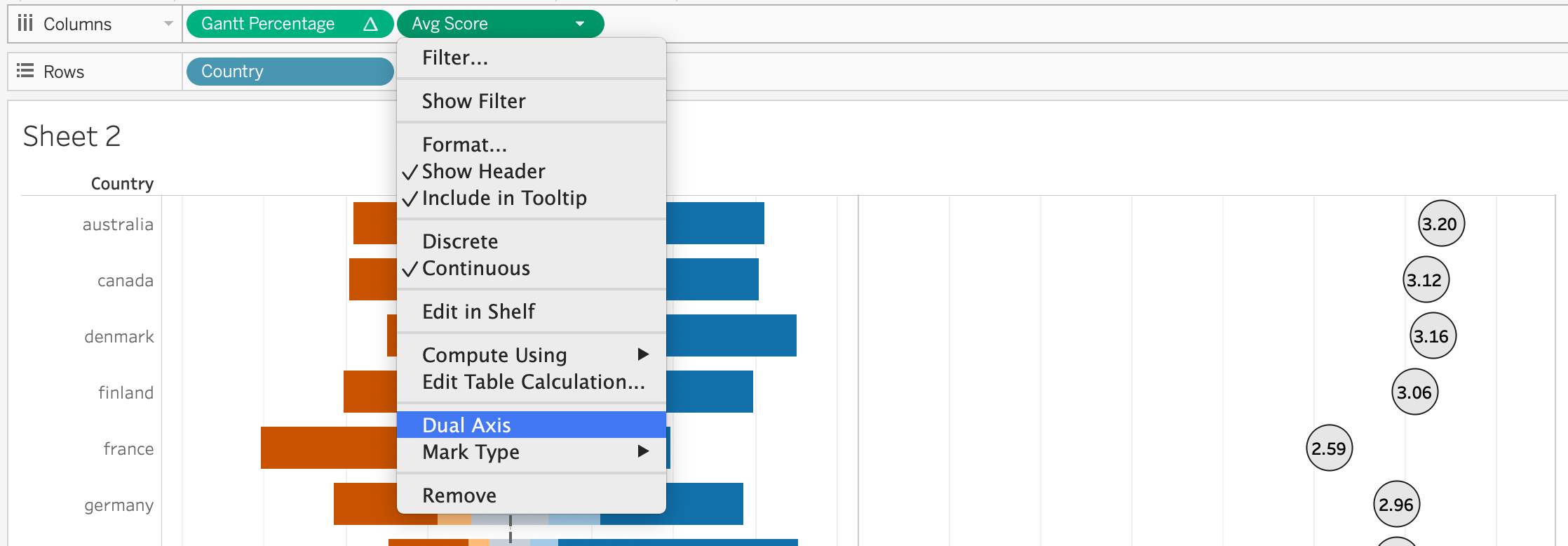
Task: Click the 3.16 circle mark for denmark
Action: pyautogui.click(x=1433, y=336)
